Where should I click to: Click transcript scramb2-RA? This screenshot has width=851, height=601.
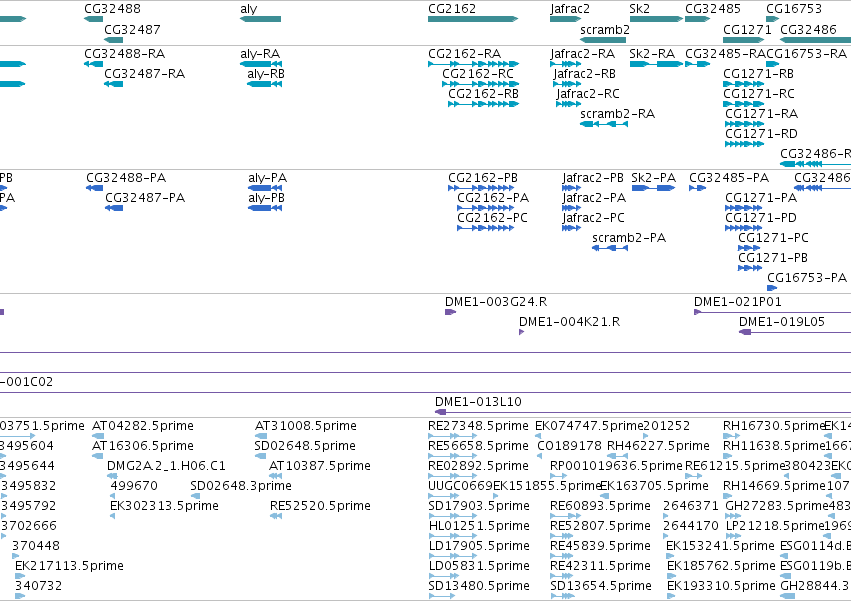(604, 124)
